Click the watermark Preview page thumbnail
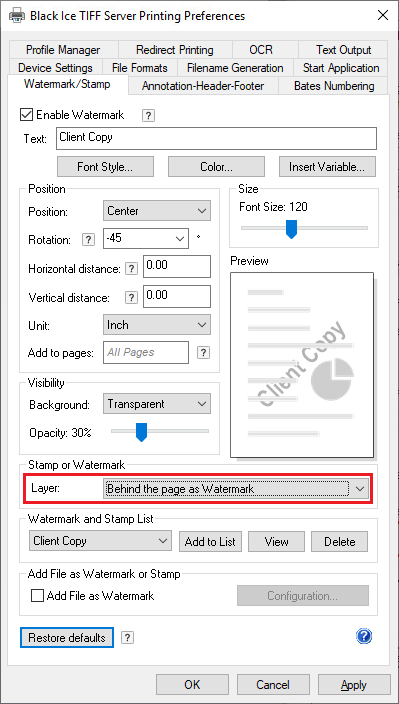This screenshot has height=704, width=399. click(302, 365)
